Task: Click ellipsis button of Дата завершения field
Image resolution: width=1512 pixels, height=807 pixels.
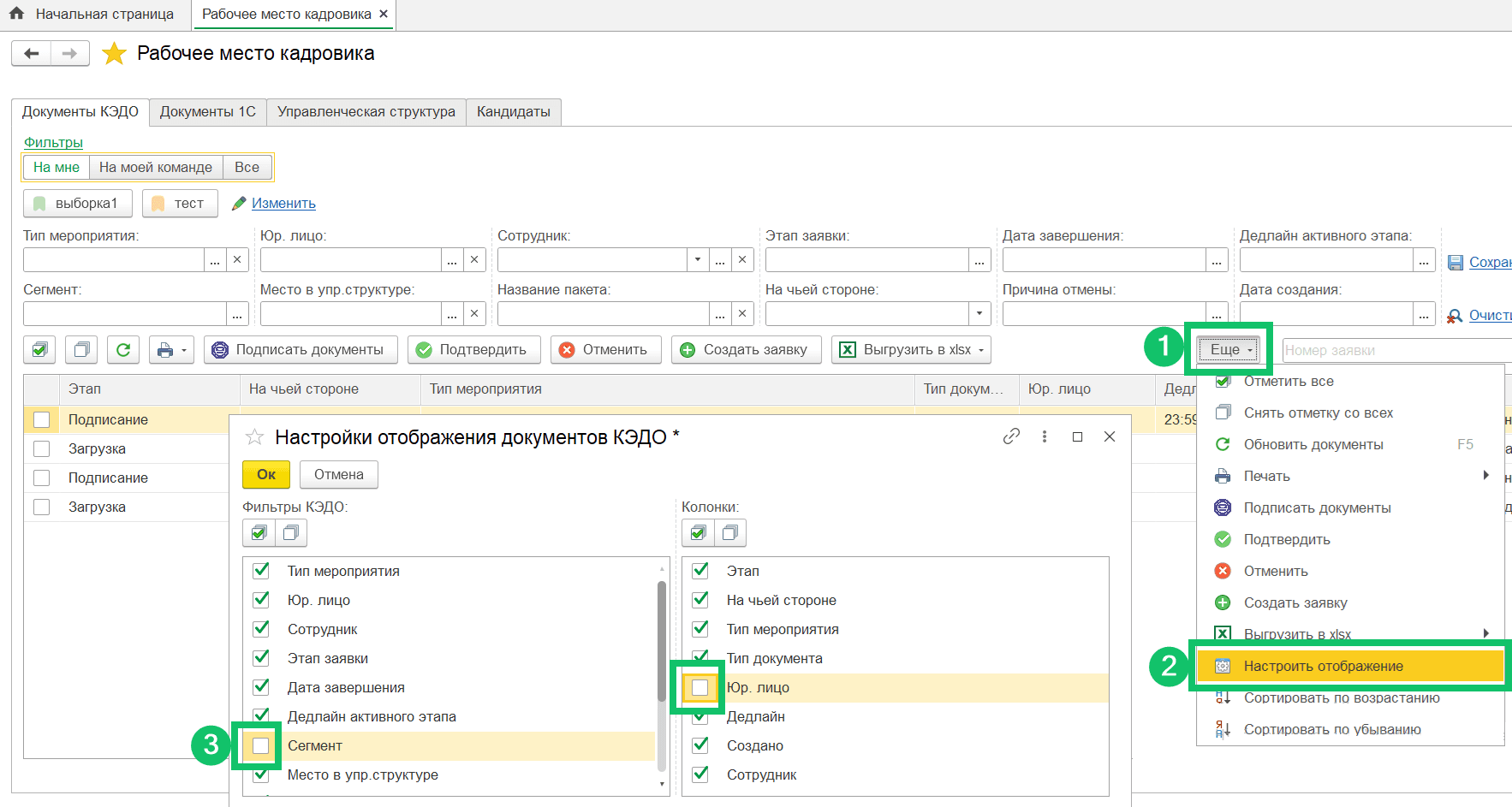Action: point(1217,259)
